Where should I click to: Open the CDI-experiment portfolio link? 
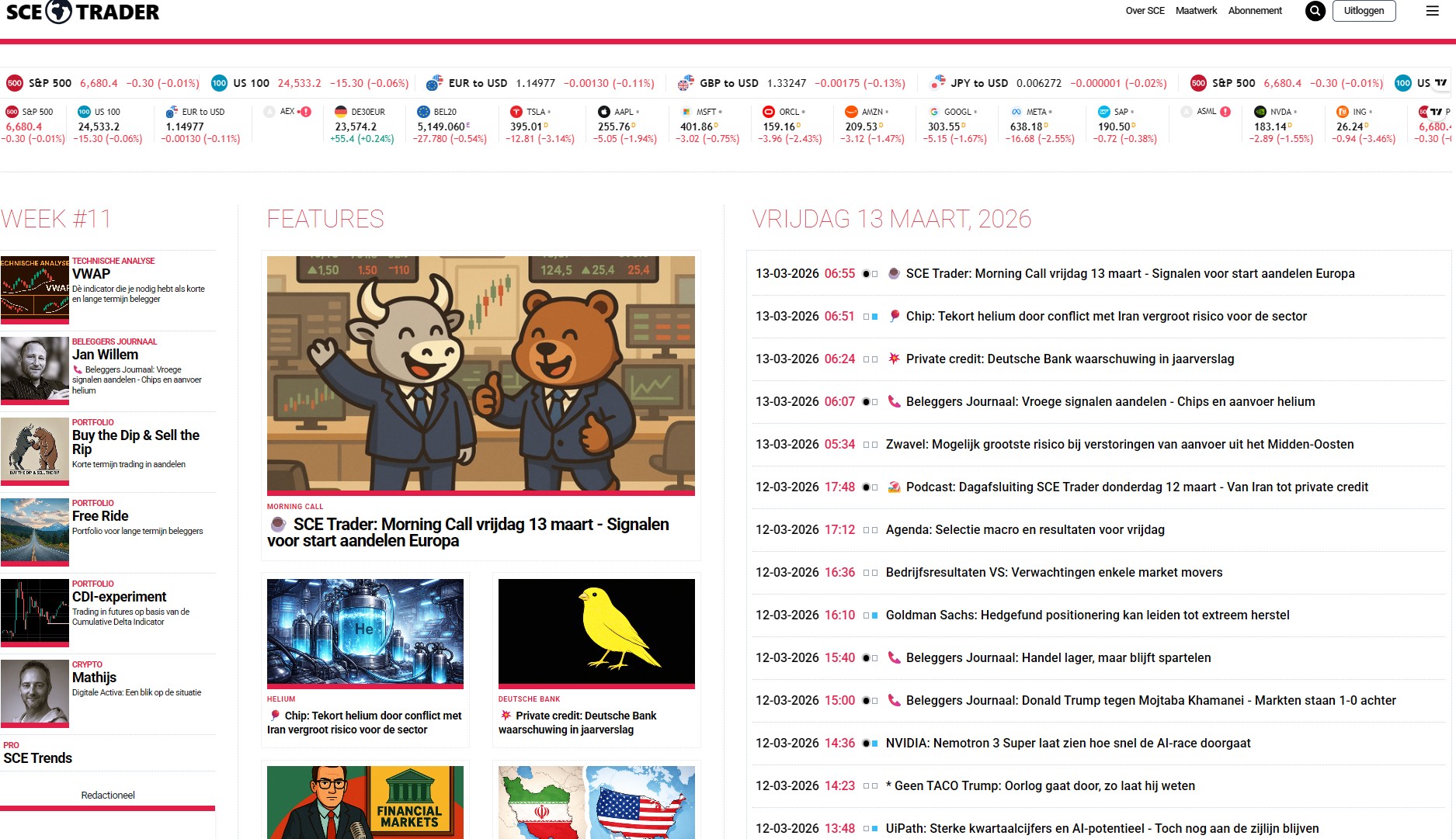[119, 597]
